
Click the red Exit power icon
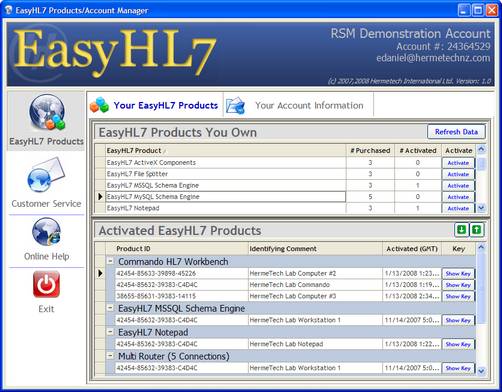(x=46, y=284)
